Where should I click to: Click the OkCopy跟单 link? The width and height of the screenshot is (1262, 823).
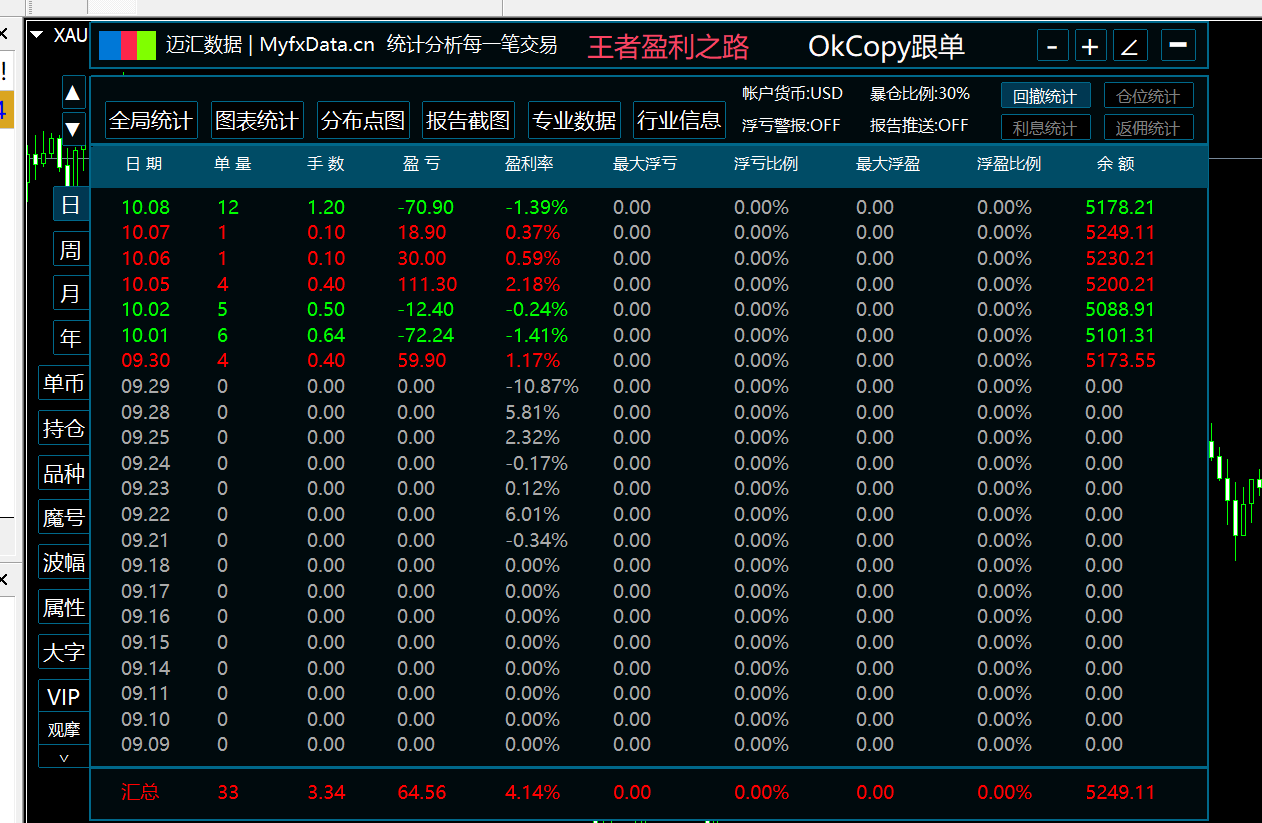pyautogui.click(x=886, y=46)
